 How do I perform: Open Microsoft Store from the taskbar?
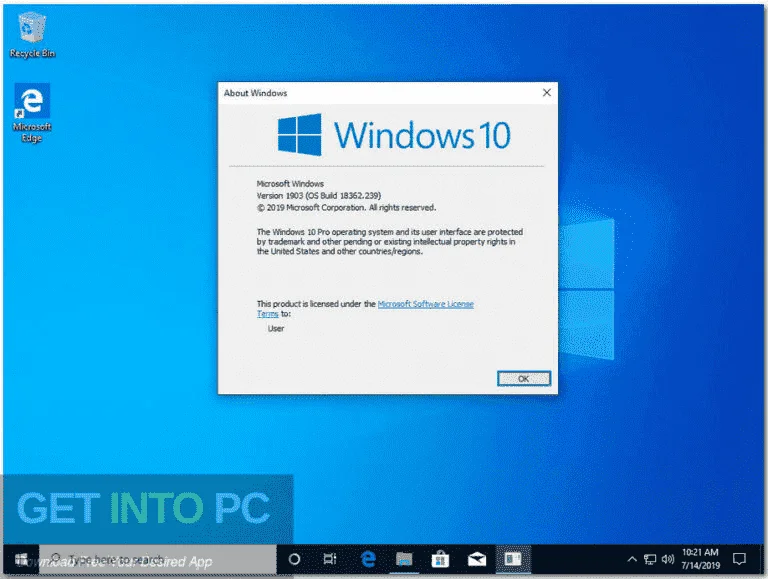(x=440, y=559)
